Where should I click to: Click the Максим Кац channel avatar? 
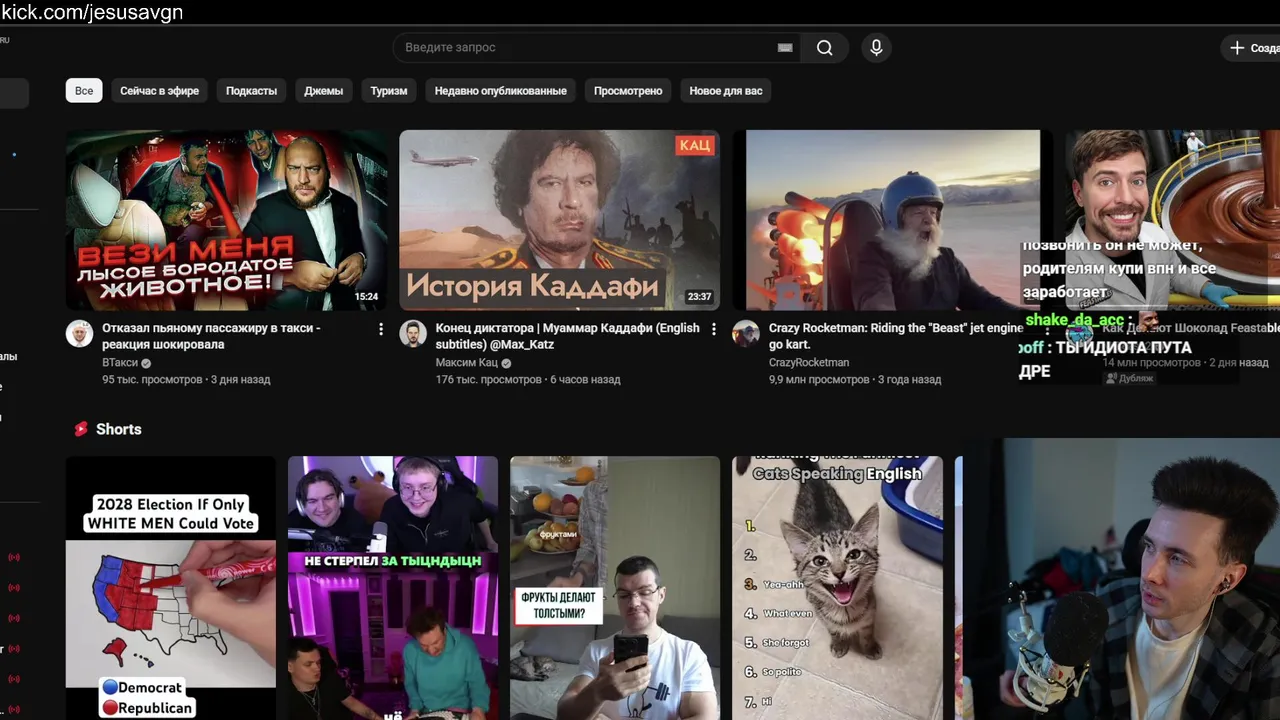pyautogui.click(x=413, y=334)
